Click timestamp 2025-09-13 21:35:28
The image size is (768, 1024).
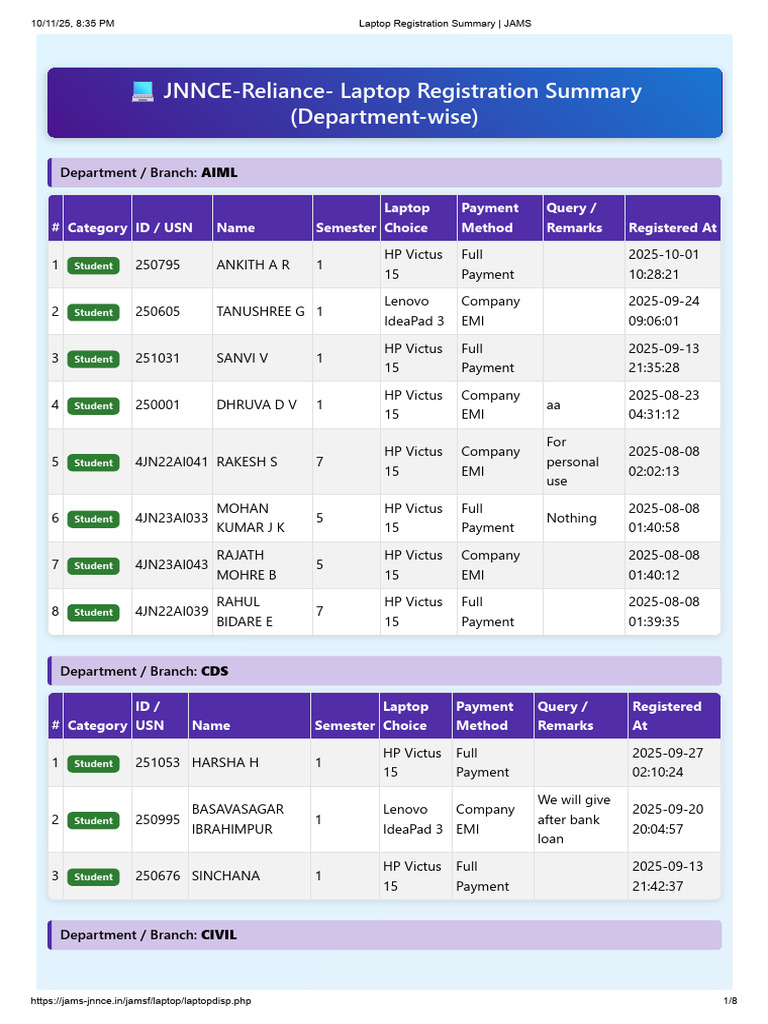[x=664, y=358]
